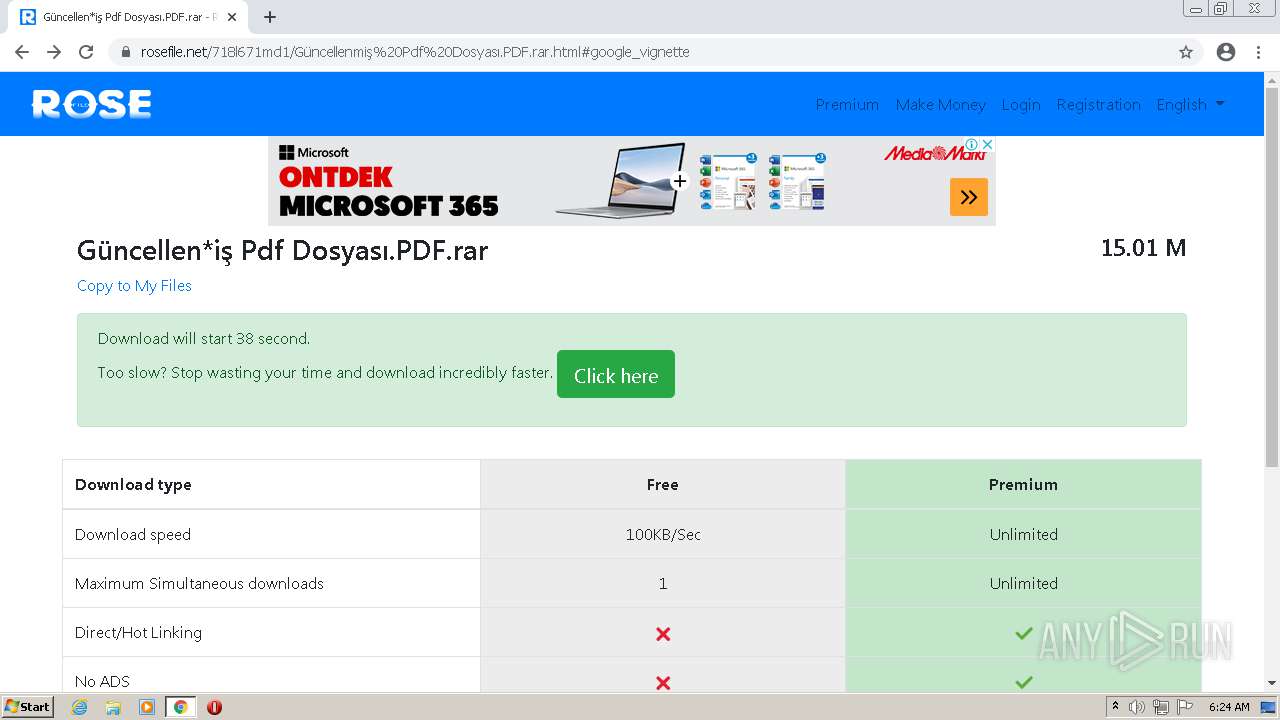
Task: Open the Chrome profile avatar
Action: point(1226,52)
